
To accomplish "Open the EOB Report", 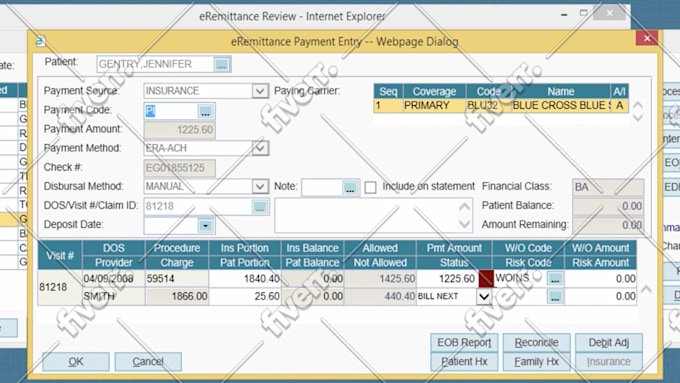I will click(x=464, y=343).
